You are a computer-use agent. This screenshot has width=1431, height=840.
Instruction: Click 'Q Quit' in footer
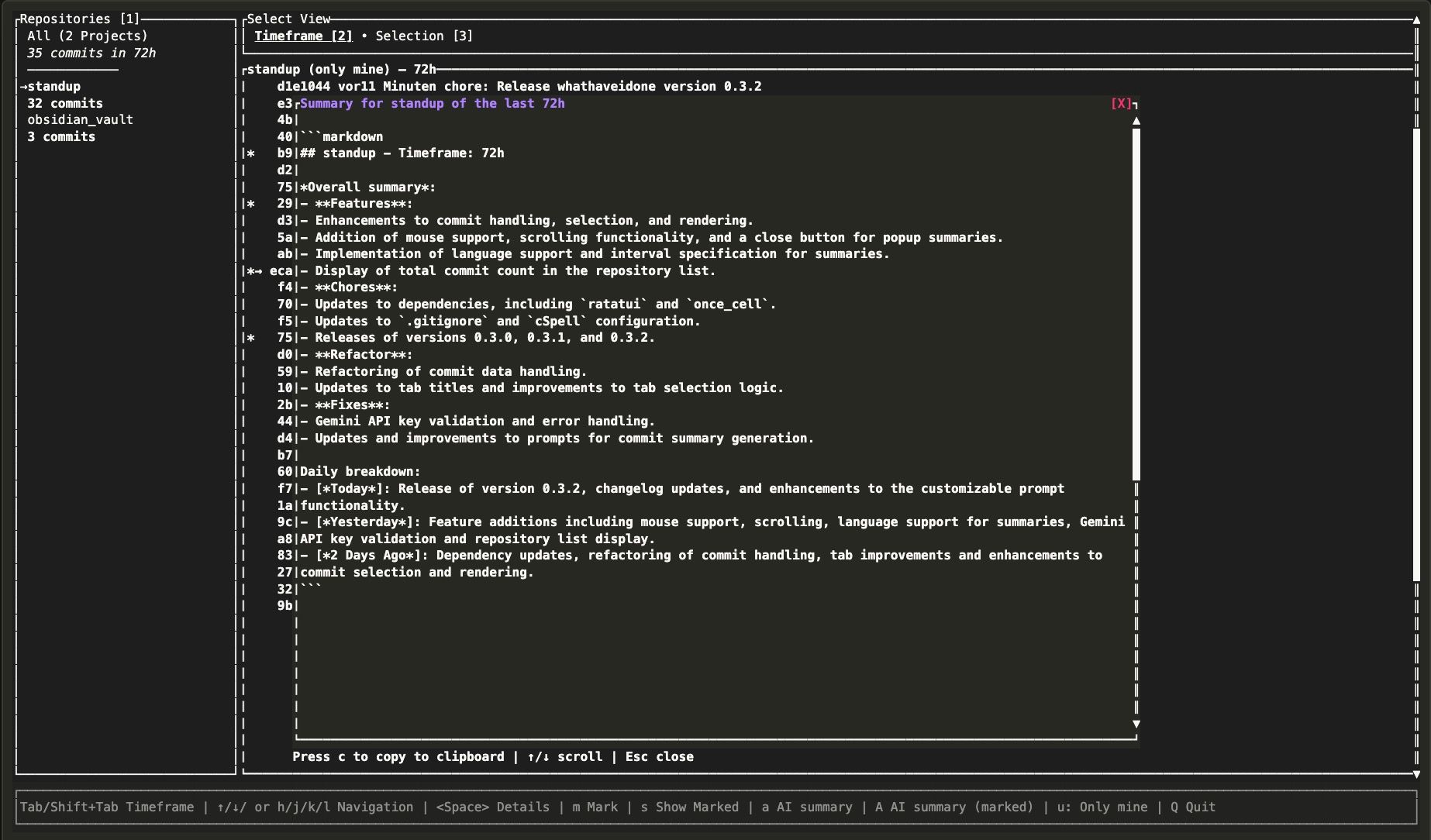coord(1193,807)
